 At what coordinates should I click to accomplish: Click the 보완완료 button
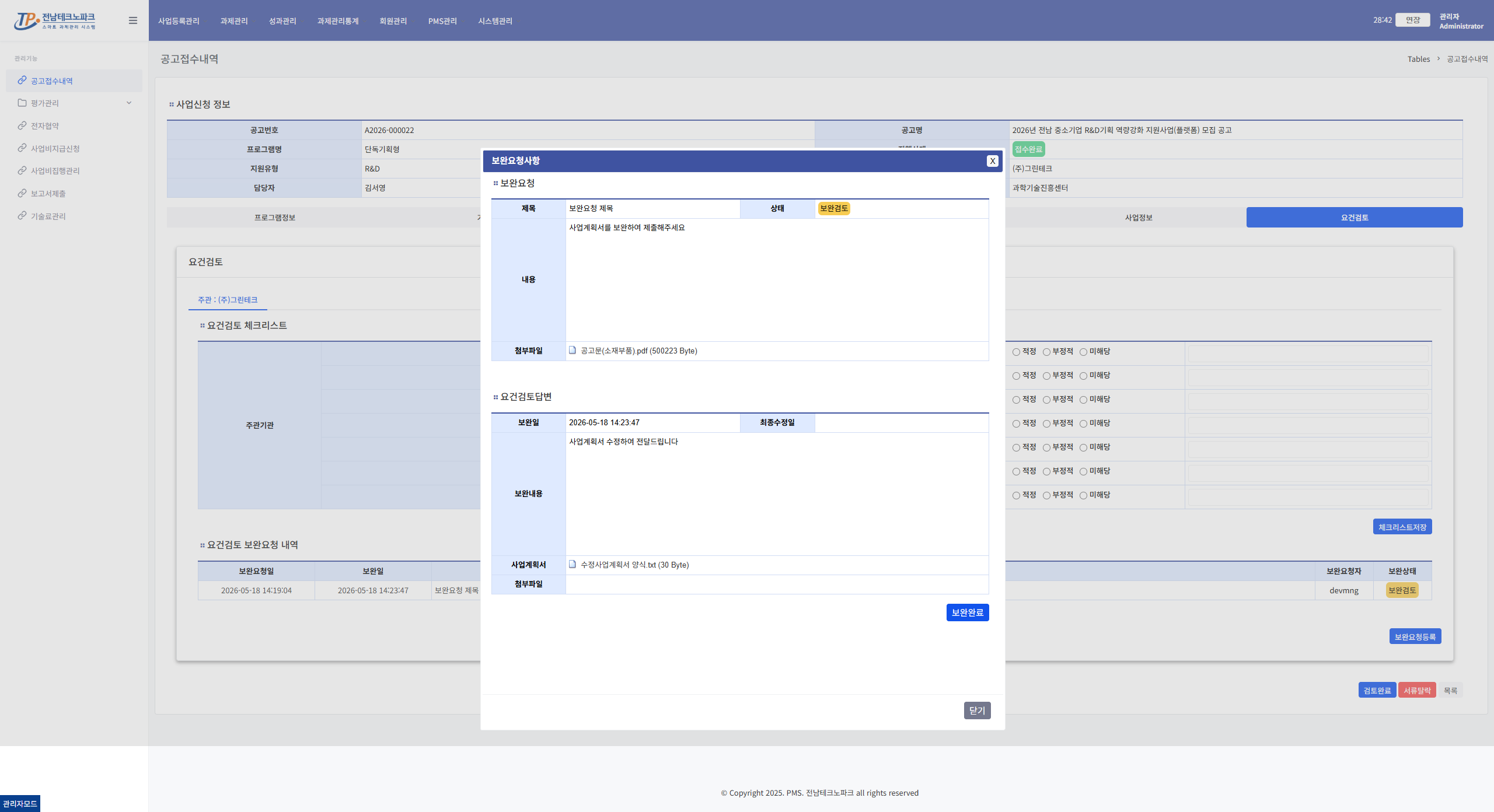[968, 612]
